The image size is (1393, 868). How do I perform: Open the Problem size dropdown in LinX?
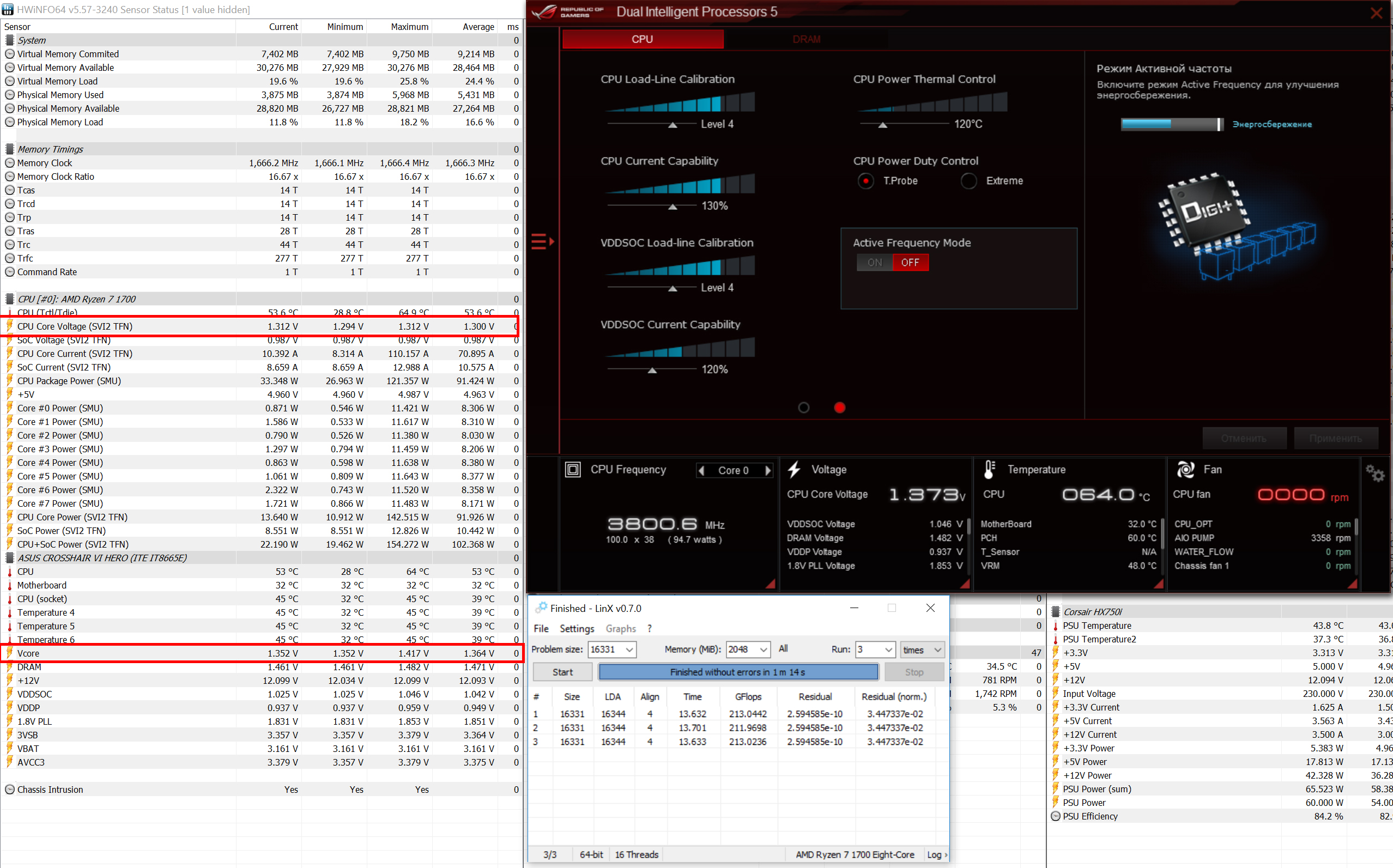(x=629, y=650)
